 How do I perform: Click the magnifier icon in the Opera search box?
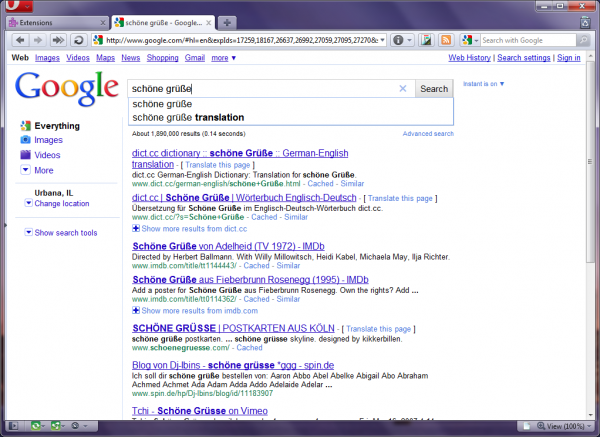click(583, 40)
